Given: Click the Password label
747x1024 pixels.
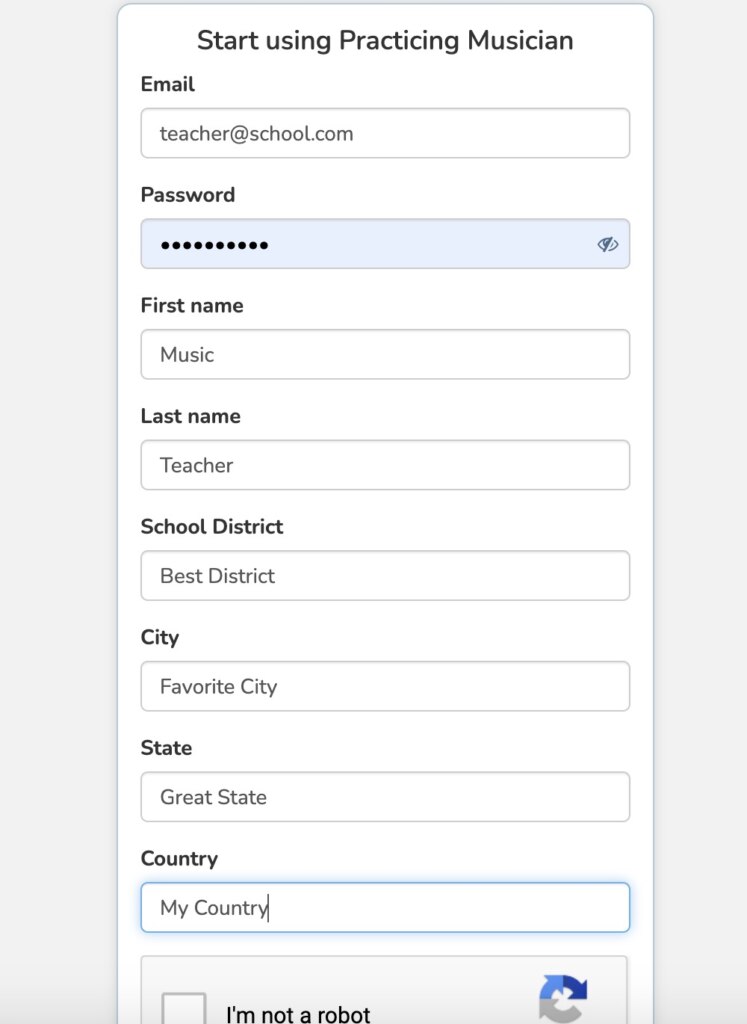Looking at the screenshot, I should click(188, 195).
